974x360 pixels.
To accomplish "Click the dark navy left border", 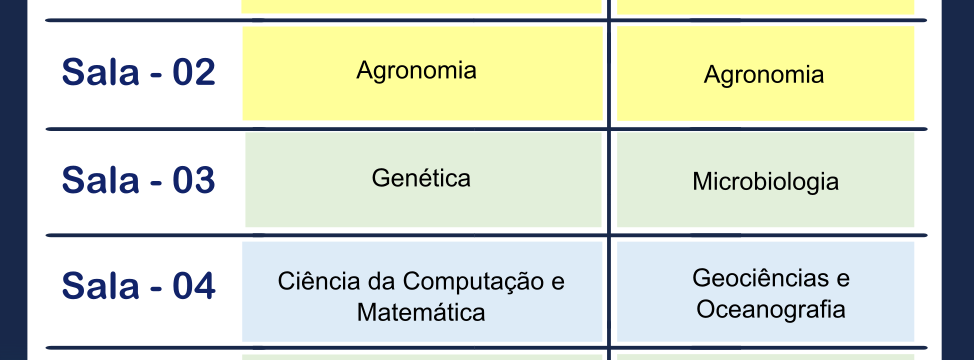I will point(14,180).
